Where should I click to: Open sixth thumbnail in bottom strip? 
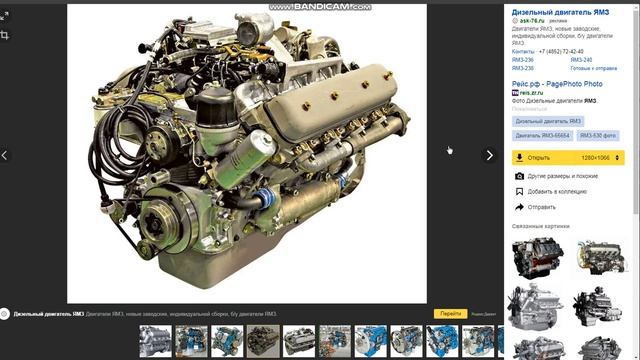pos(335,341)
